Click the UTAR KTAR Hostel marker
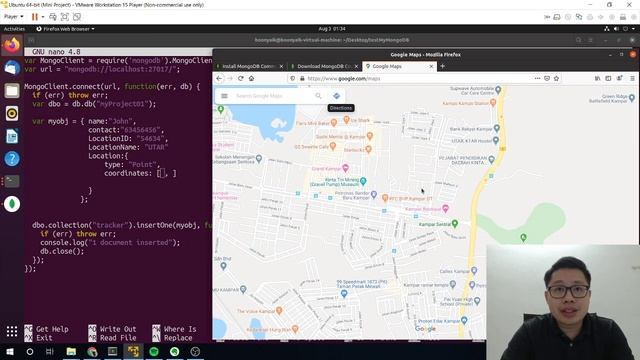The width and height of the screenshot is (640, 360). (496, 140)
